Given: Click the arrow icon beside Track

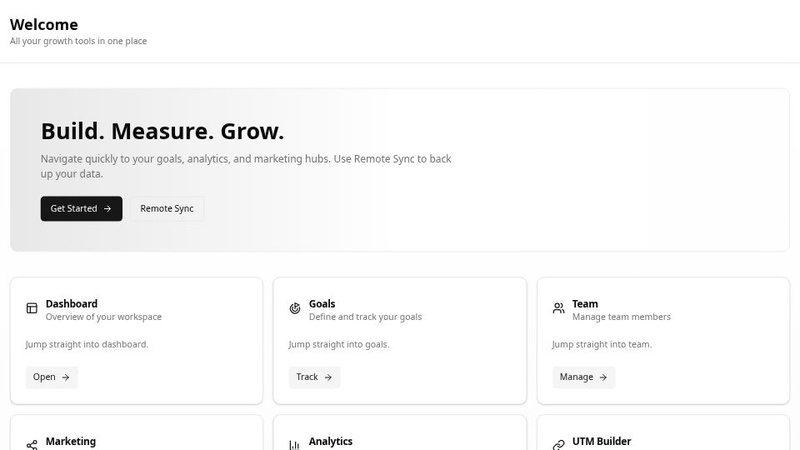Looking at the screenshot, I should [328, 377].
